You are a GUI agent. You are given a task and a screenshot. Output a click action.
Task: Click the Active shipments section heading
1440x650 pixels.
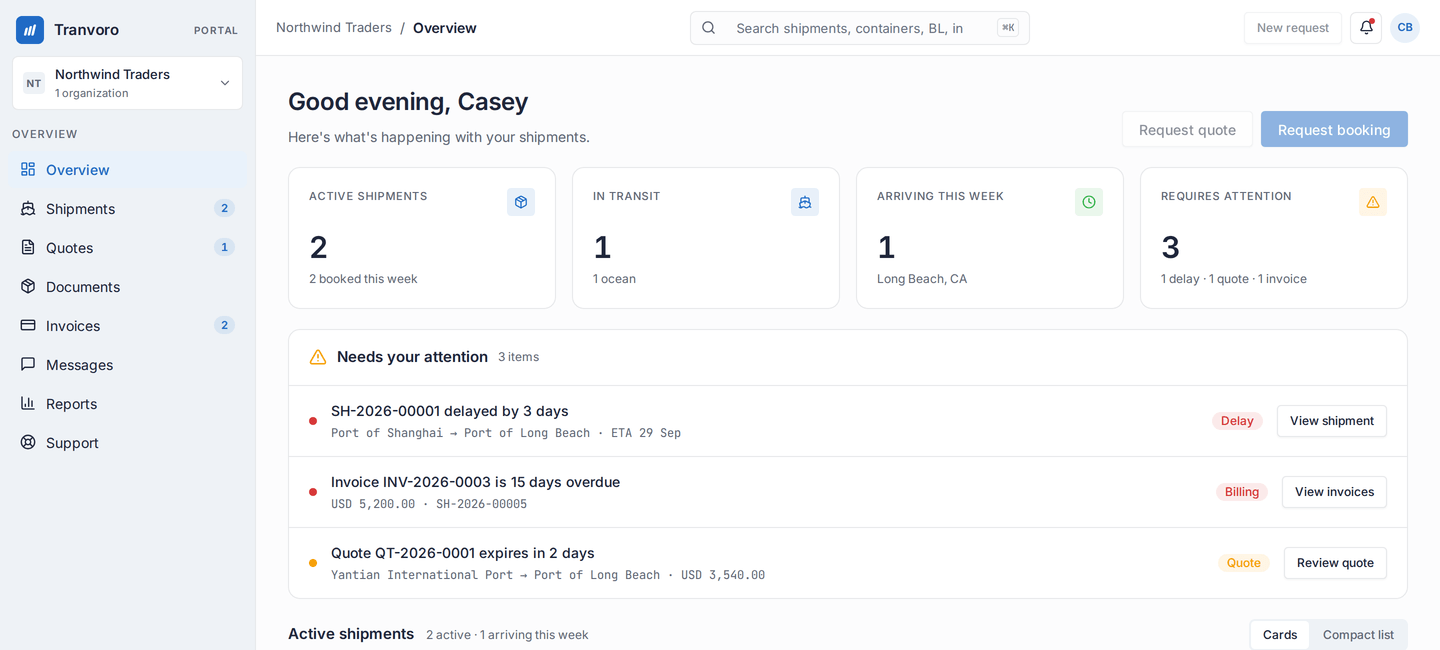351,634
